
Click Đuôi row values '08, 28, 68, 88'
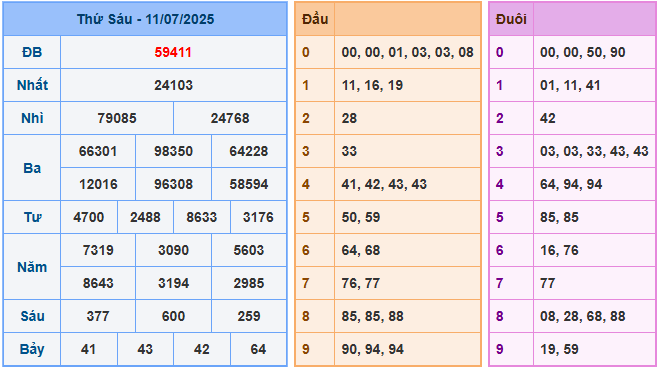click(x=583, y=316)
